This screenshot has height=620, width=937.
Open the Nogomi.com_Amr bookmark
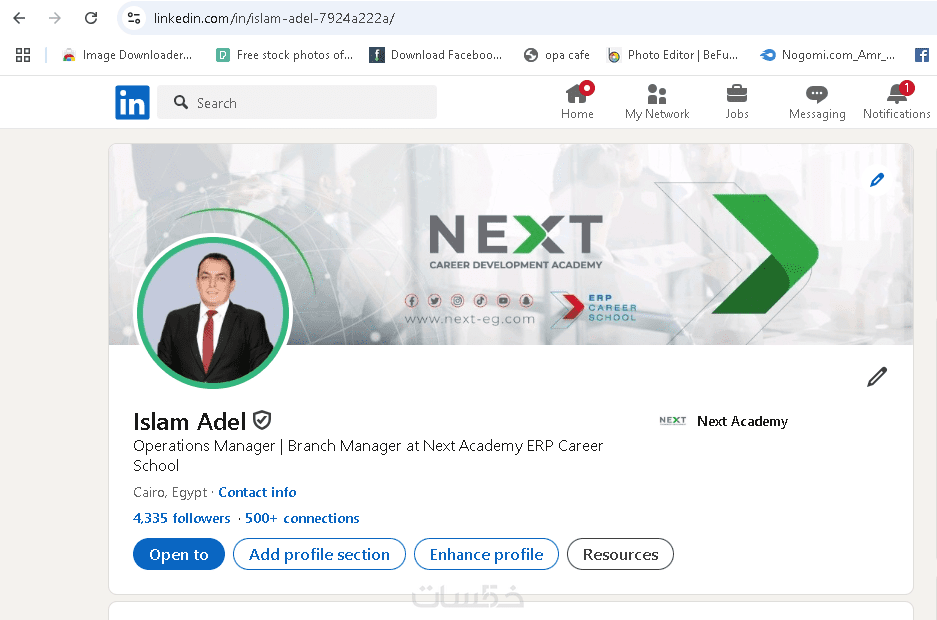click(828, 55)
